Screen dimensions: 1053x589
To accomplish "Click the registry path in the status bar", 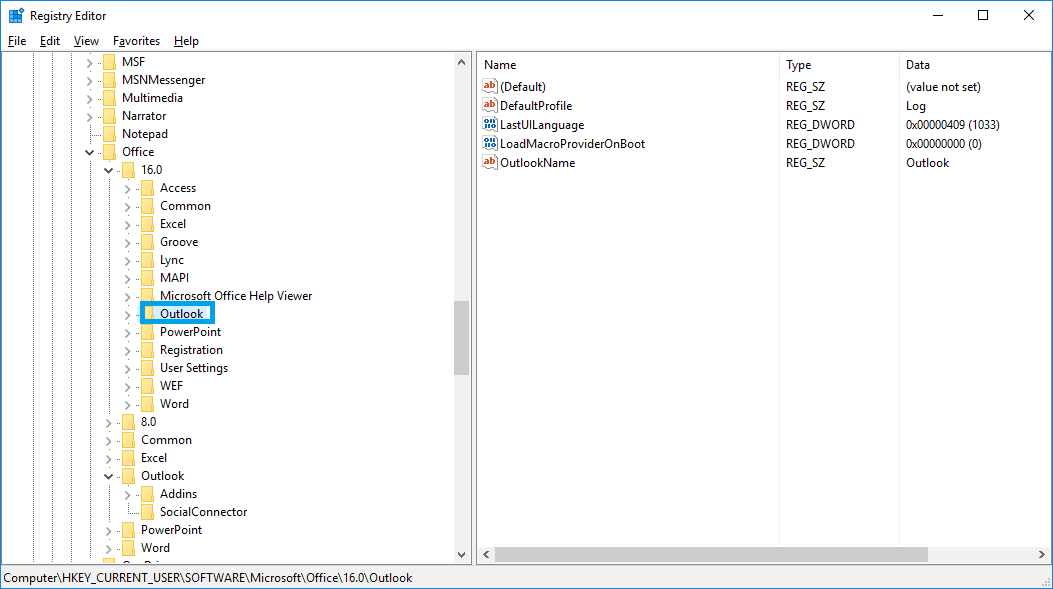I will tap(208, 578).
